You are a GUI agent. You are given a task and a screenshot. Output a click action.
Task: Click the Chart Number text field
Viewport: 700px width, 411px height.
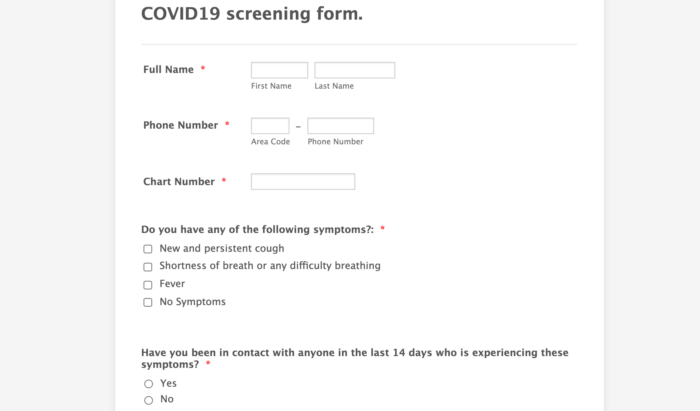[302, 182]
